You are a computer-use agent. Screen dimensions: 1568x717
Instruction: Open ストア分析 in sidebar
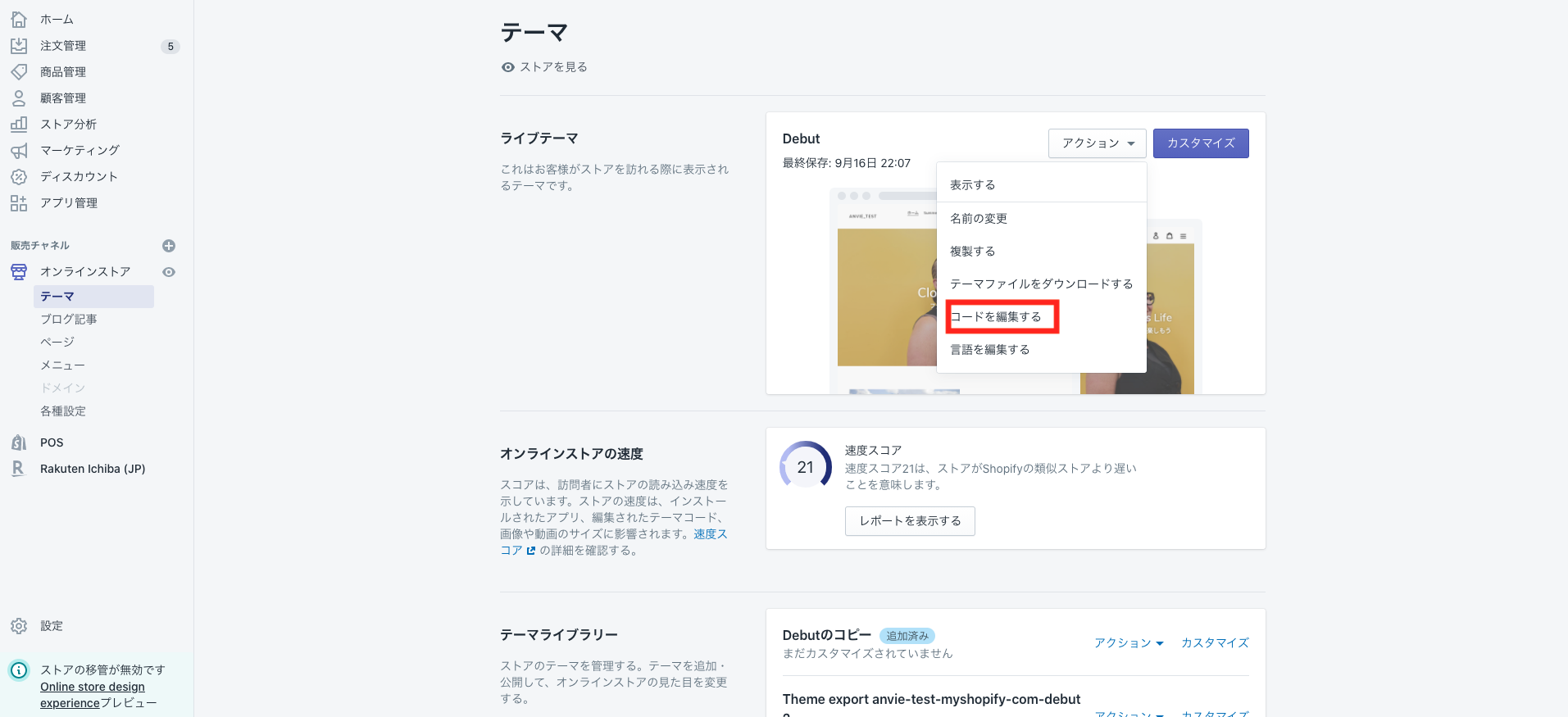68,125
